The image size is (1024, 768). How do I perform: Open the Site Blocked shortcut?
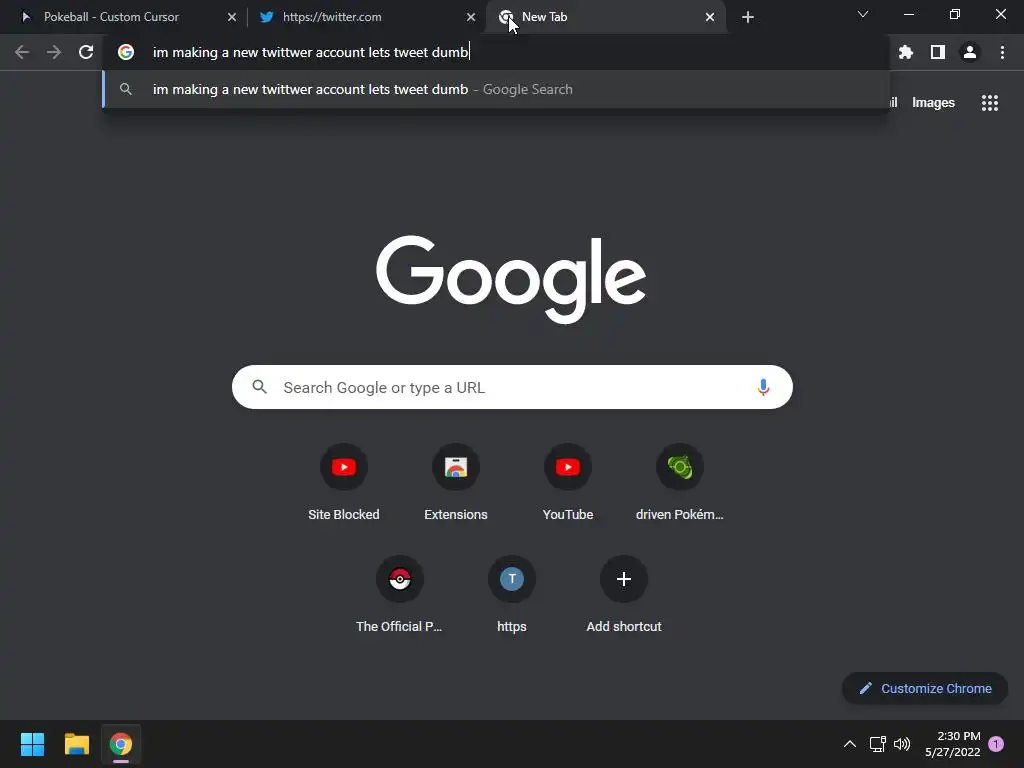(344, 483)
